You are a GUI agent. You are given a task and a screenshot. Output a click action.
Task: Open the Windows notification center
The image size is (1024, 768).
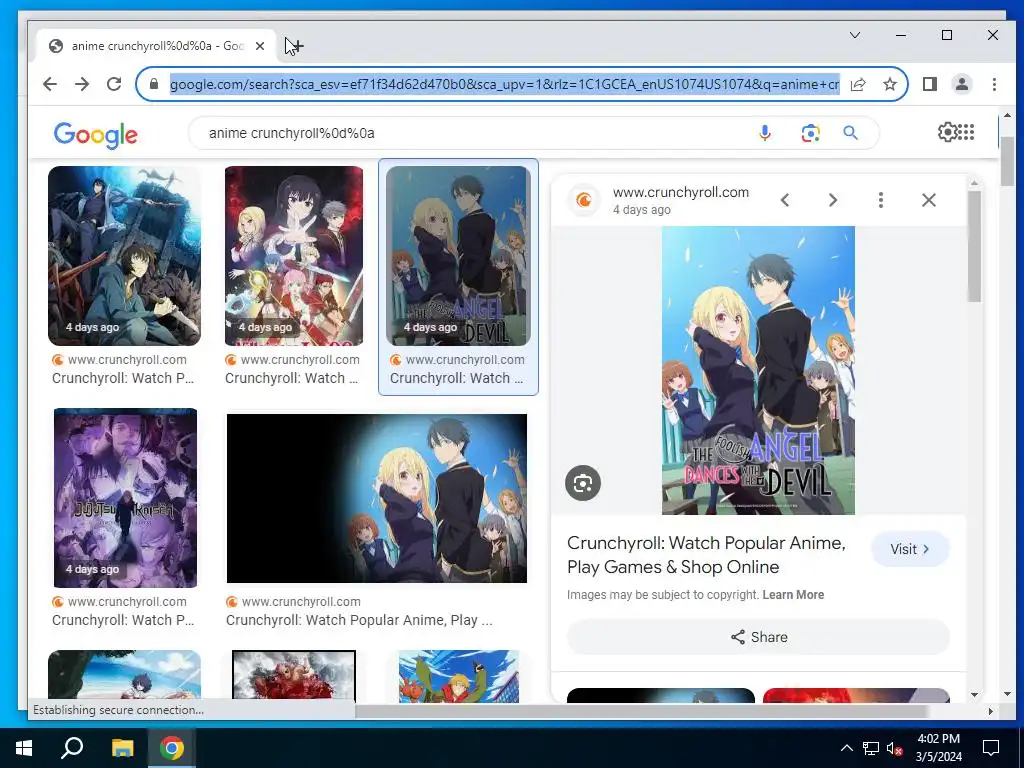[x=991, y=748]
